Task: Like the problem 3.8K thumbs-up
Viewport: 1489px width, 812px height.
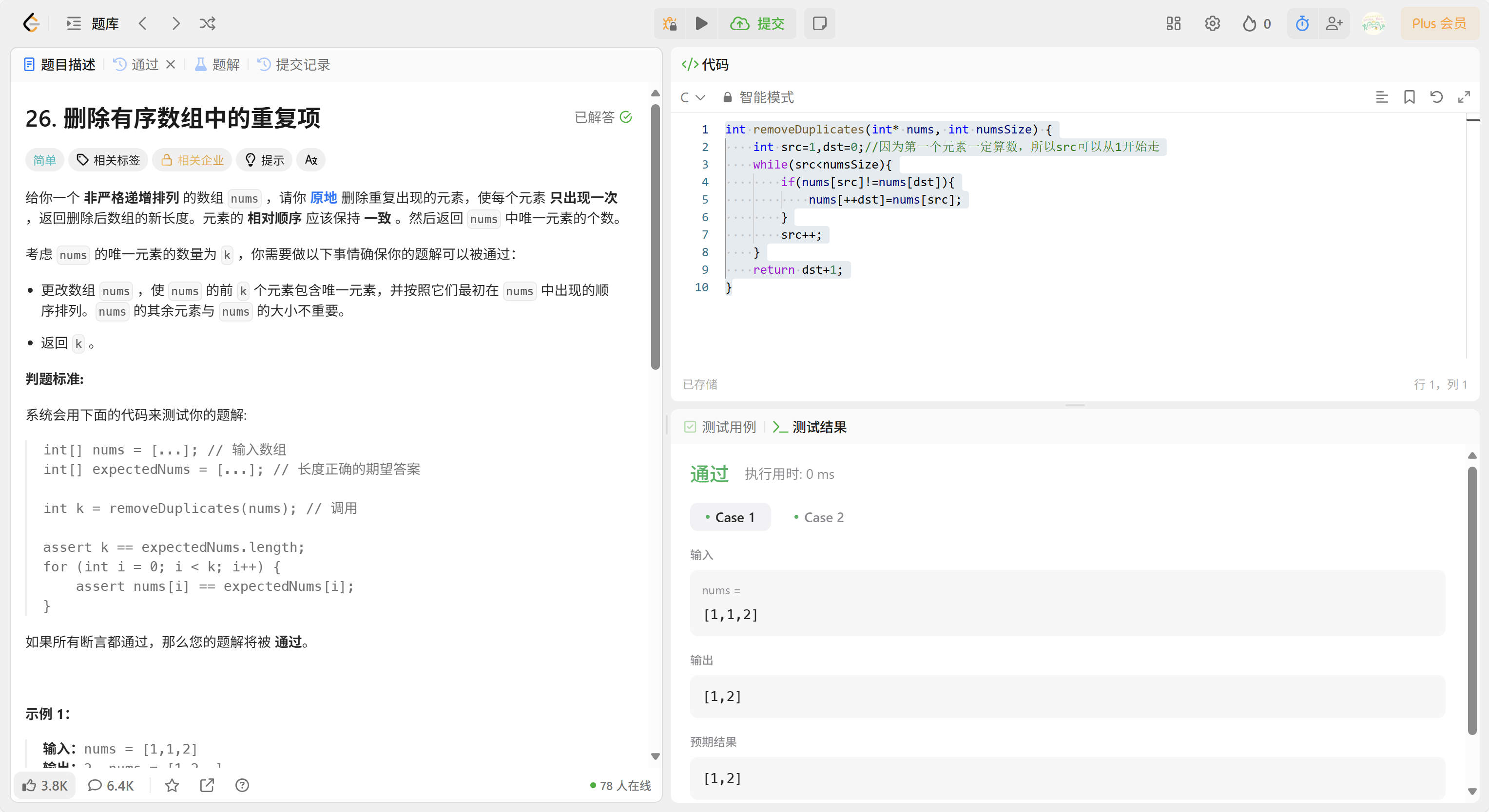Action: click(x=45, y=785)
